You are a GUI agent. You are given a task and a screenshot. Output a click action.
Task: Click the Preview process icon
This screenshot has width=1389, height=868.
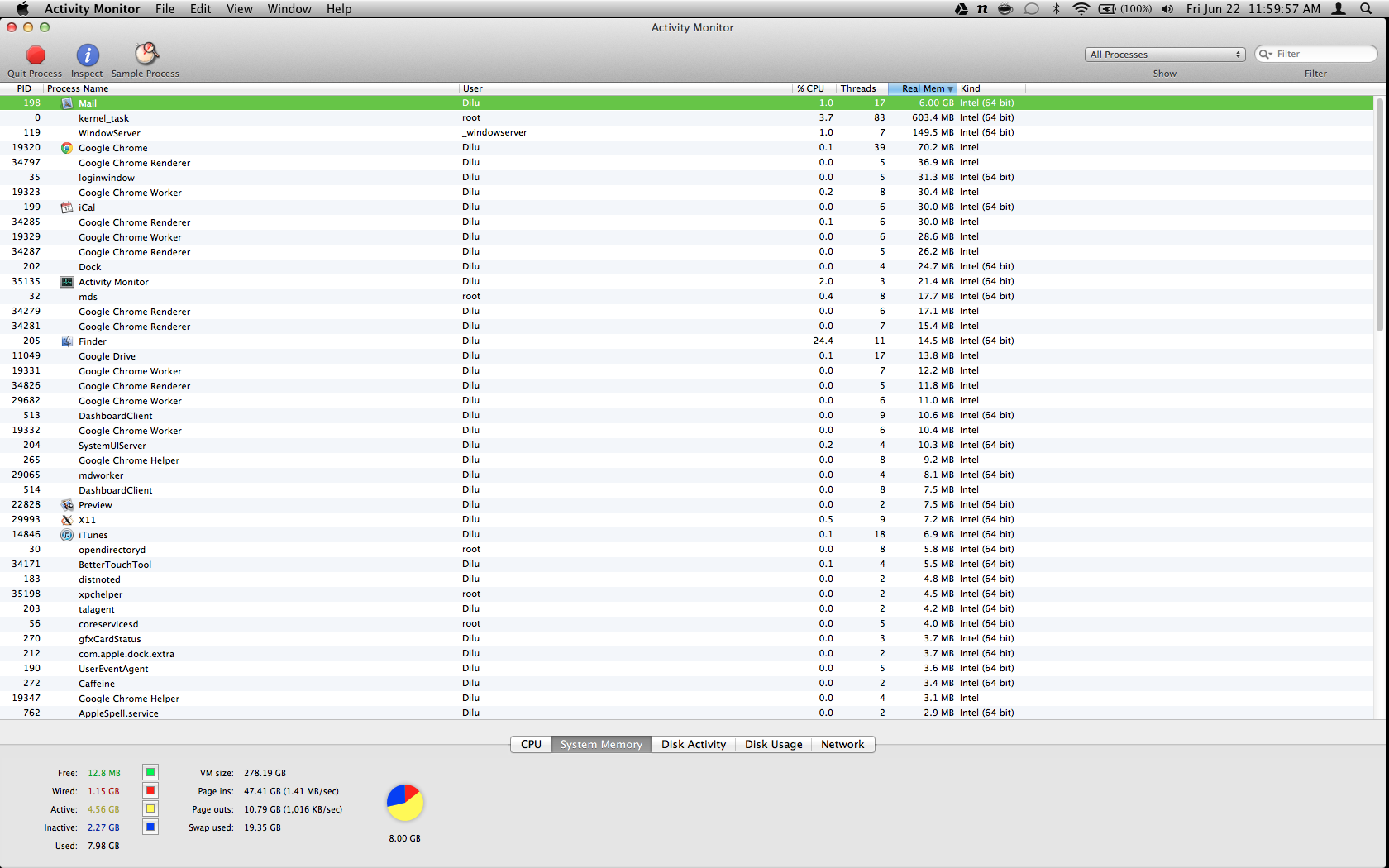[x=67, y=505]
